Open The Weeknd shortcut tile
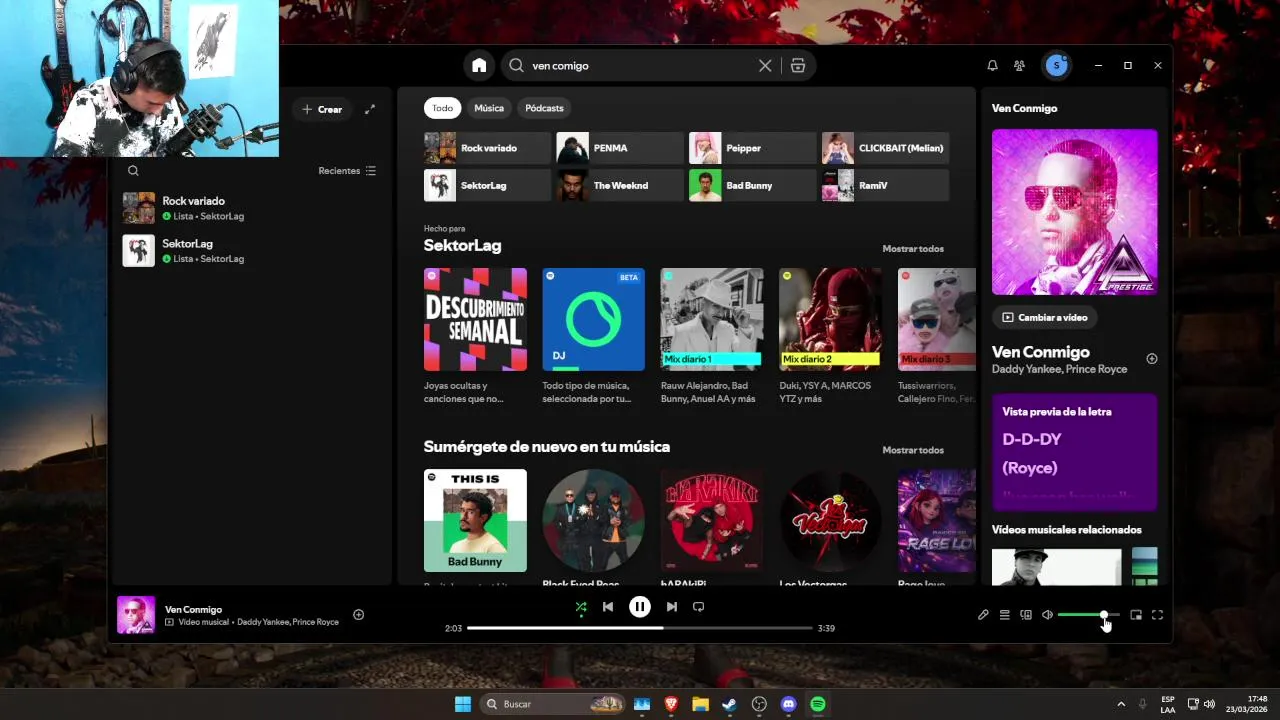This screenshot has width=1280, height=720. [620, 185]
